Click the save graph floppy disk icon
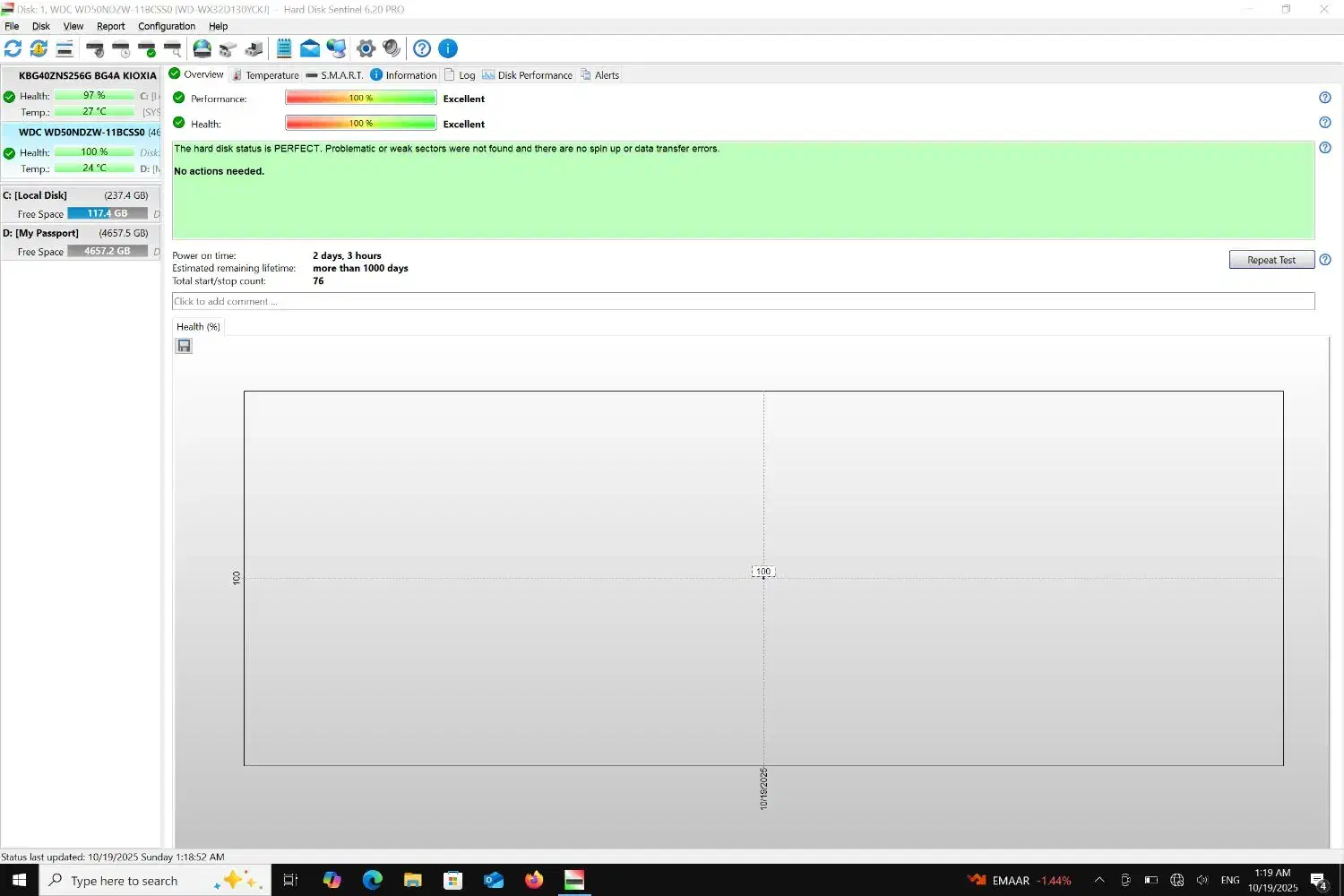The image size is (1344, 896). coord(184,346)
